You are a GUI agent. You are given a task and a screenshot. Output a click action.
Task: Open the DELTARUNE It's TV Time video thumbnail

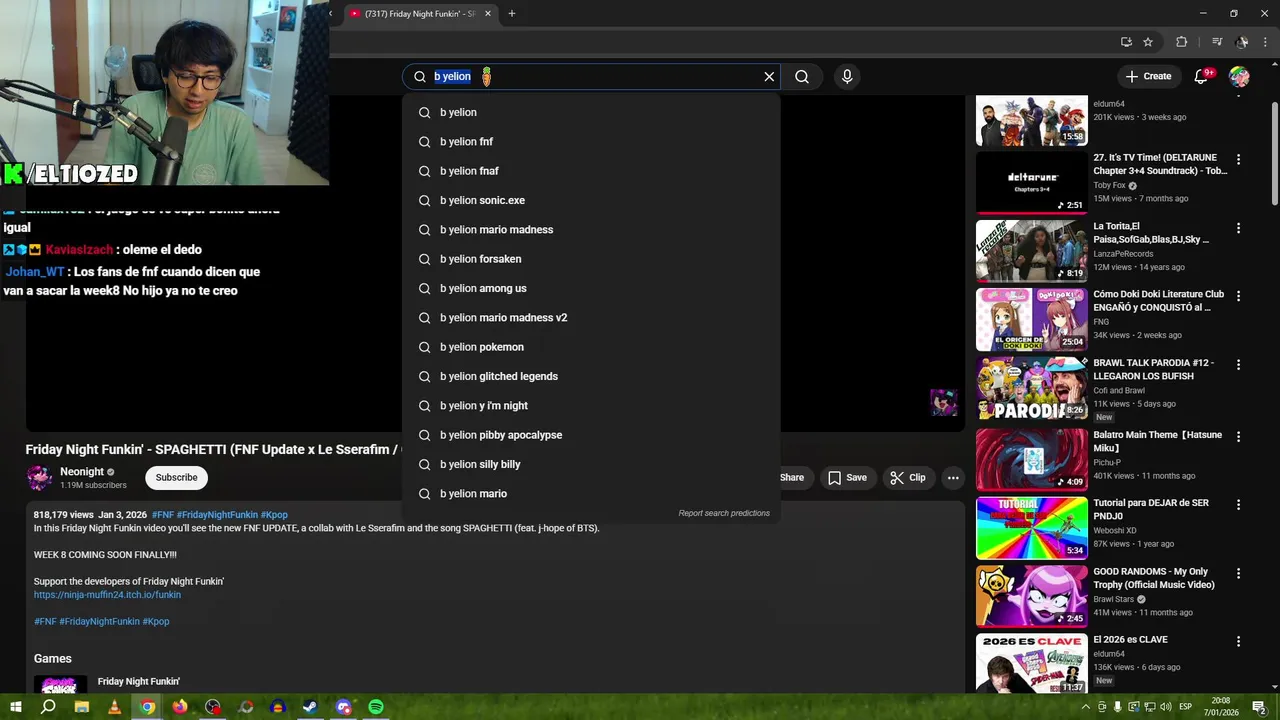tap(1031, 183)
